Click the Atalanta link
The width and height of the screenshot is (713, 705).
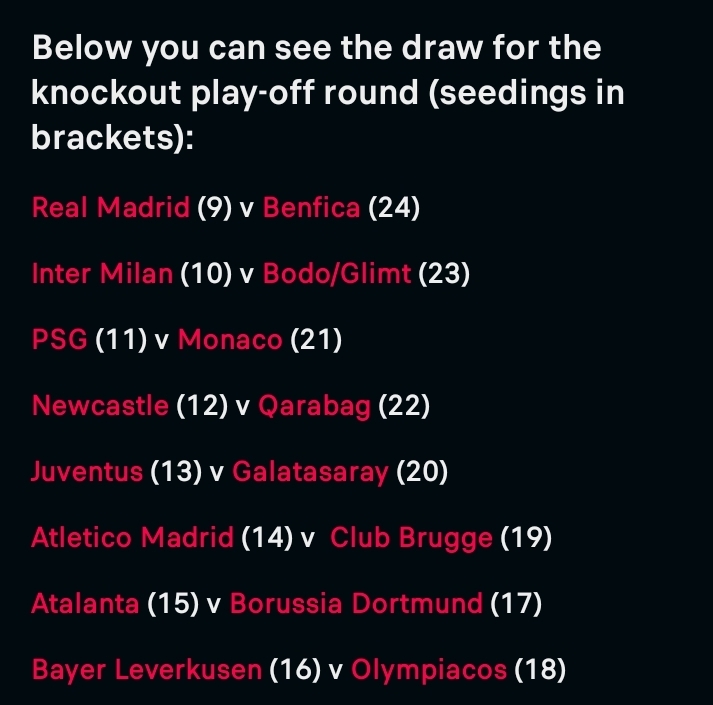[85, 604]
